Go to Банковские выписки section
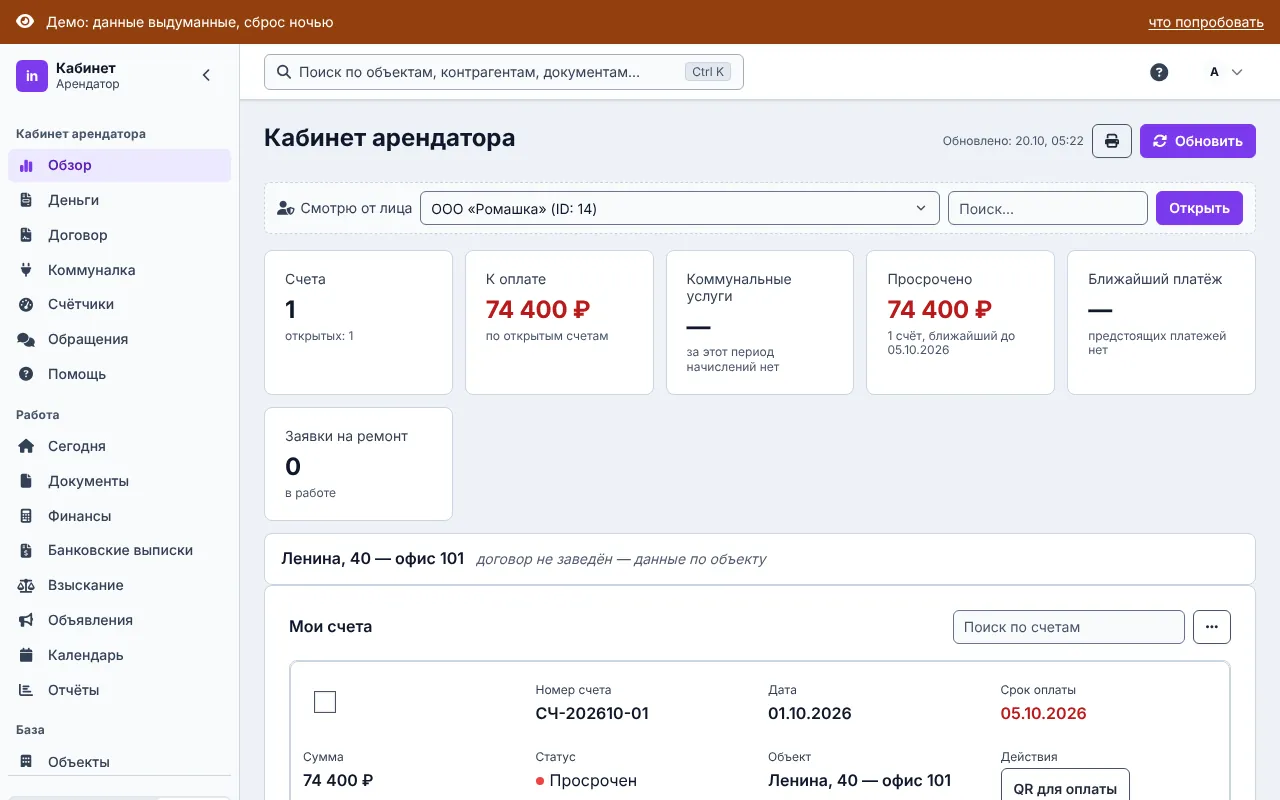1280x800 pixels. tap(119, 550)
